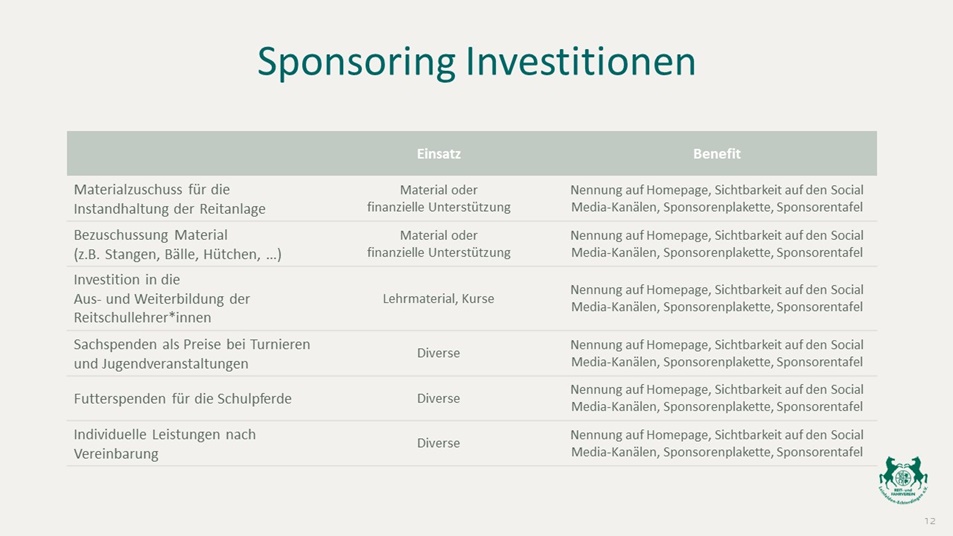Viewport: 953px width, 536px height.
Task: Select the Bezuschussung Material cell
Action: (177, 244)
